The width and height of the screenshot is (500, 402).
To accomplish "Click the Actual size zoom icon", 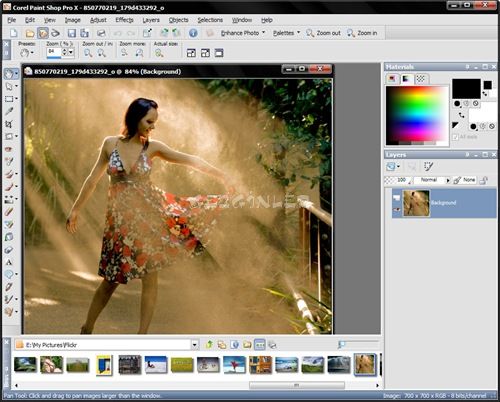I will point(159,53).
